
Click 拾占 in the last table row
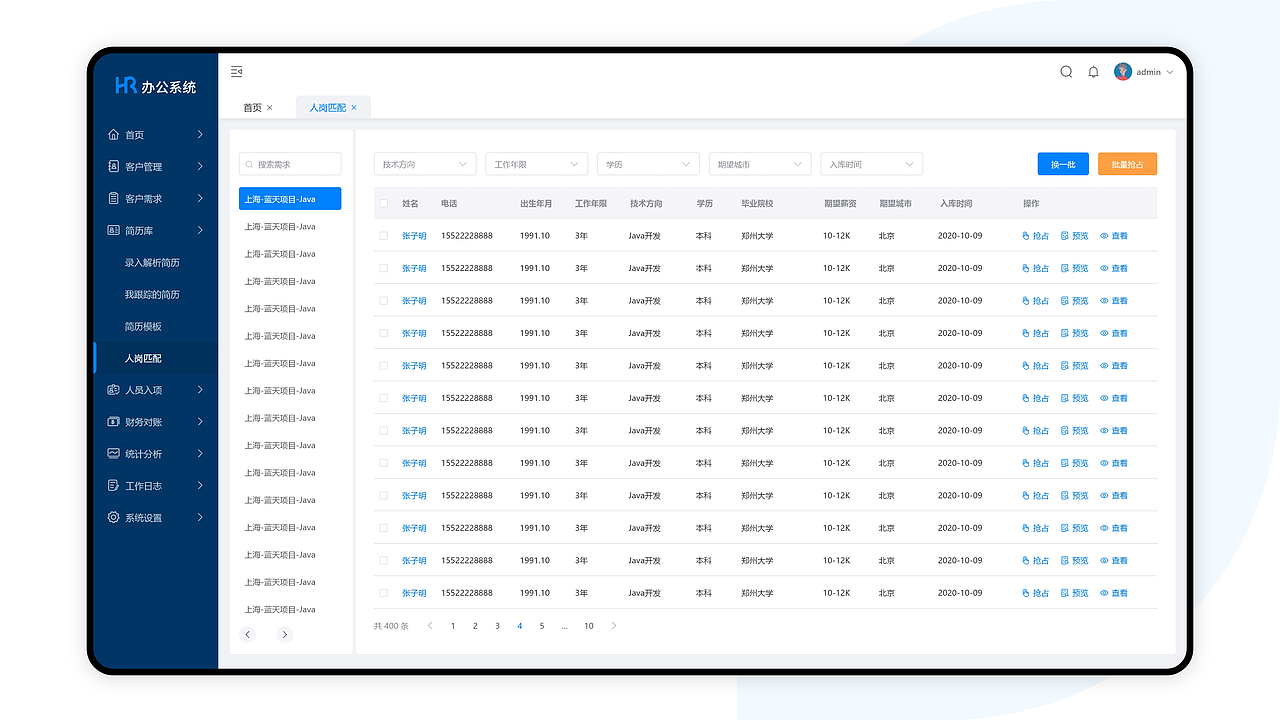coord(1036,593)
